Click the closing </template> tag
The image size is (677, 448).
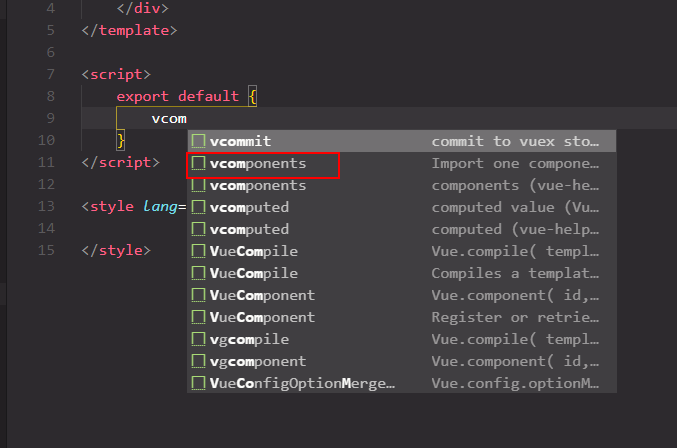[x=130, y=30]
